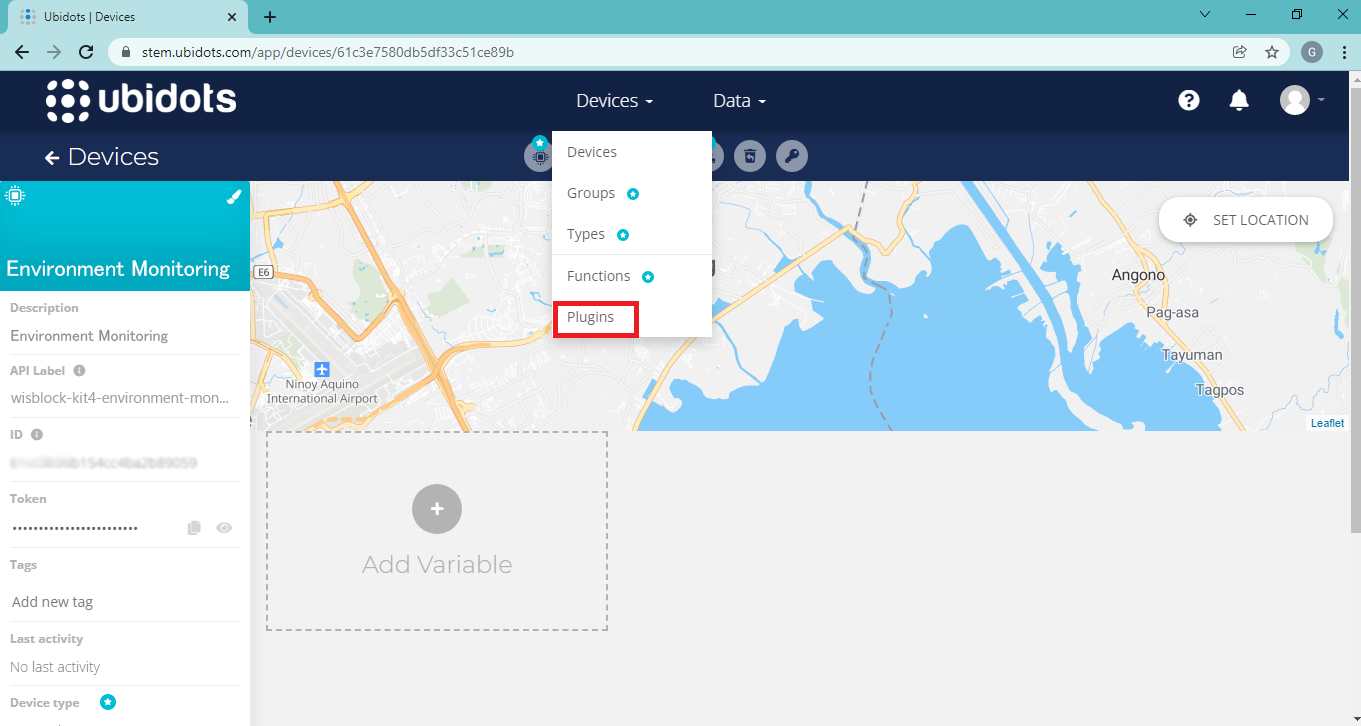Expand the Data dropdown menu
The image size is (1361, 726).
coord(739,101)
